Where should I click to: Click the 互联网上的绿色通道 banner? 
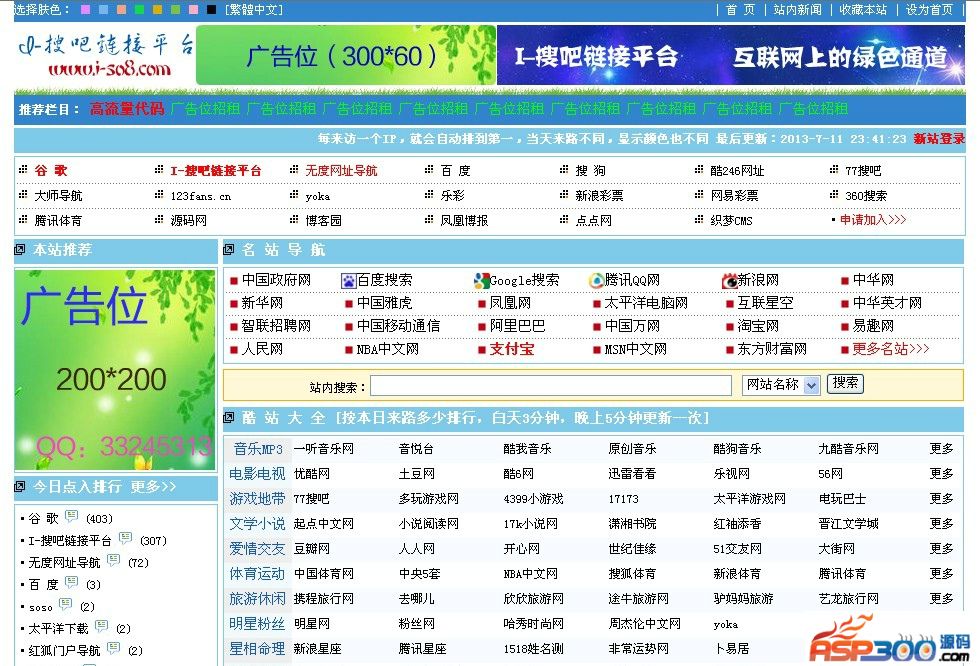point(731,55)
